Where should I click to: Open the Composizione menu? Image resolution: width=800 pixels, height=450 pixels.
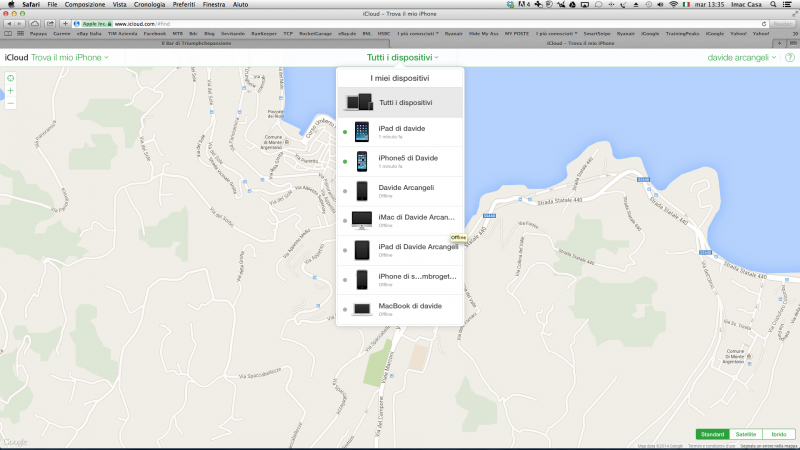[x=85, y=5]
